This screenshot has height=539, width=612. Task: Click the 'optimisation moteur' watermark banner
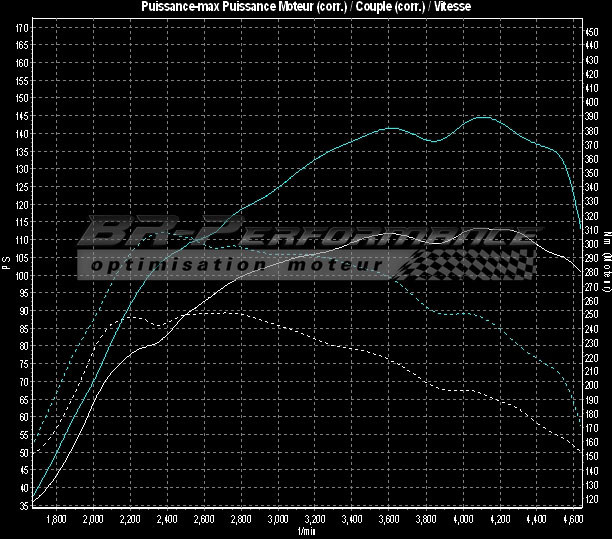click(235, 266)
